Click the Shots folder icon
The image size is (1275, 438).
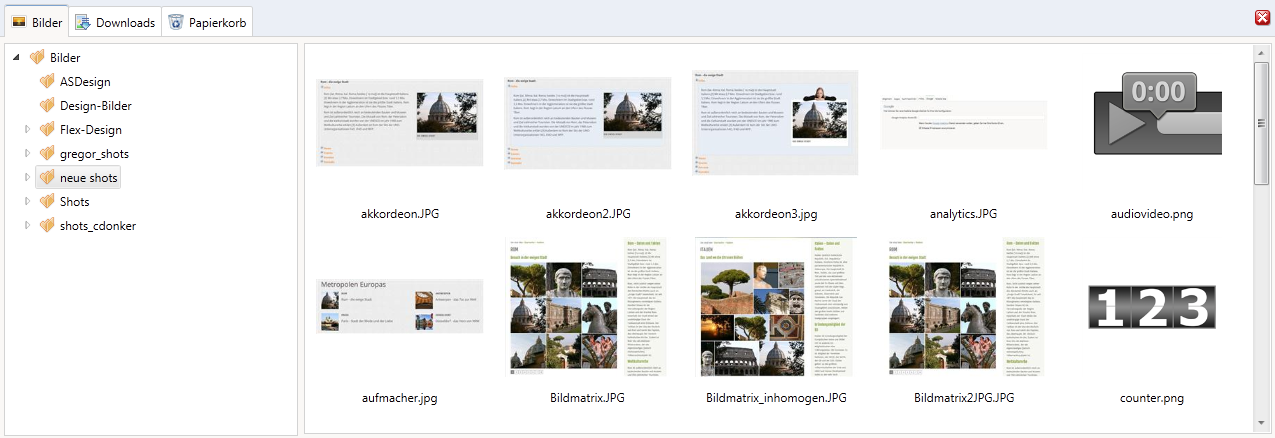pos(48,202)
